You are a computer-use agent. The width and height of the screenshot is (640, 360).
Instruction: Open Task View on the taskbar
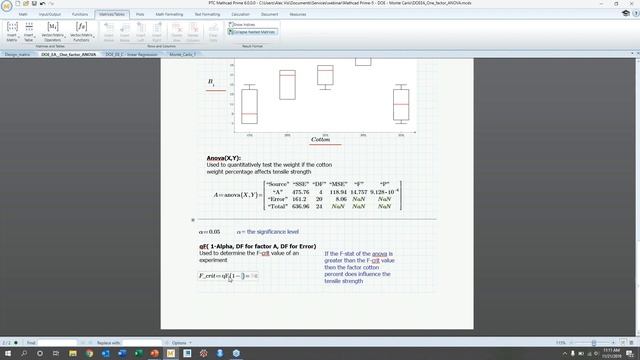coord(56,353)
